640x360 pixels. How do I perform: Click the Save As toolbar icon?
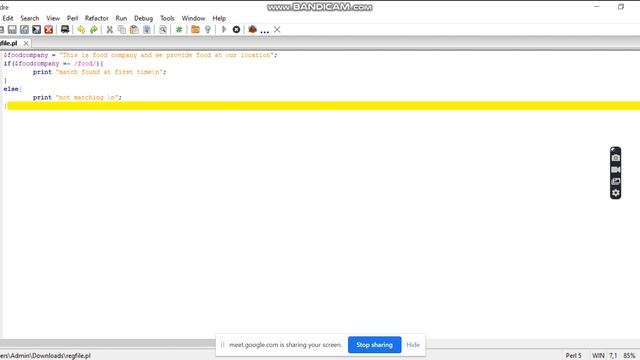[x=24, y=29]
